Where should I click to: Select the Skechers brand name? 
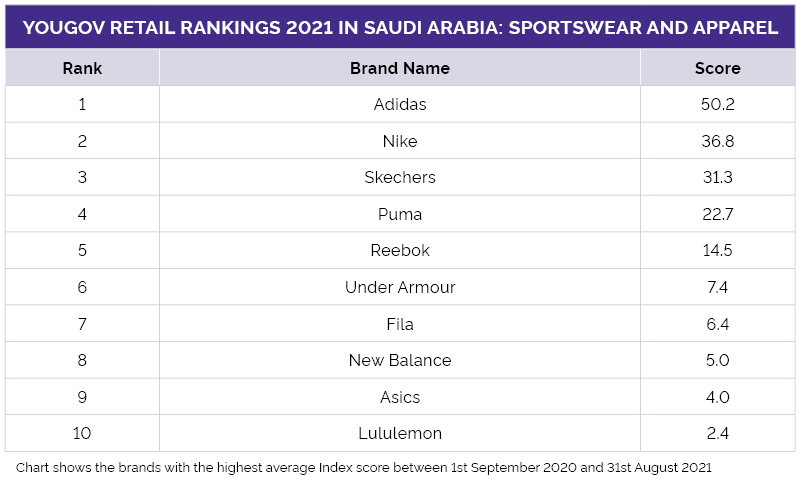tap(400, 177)
